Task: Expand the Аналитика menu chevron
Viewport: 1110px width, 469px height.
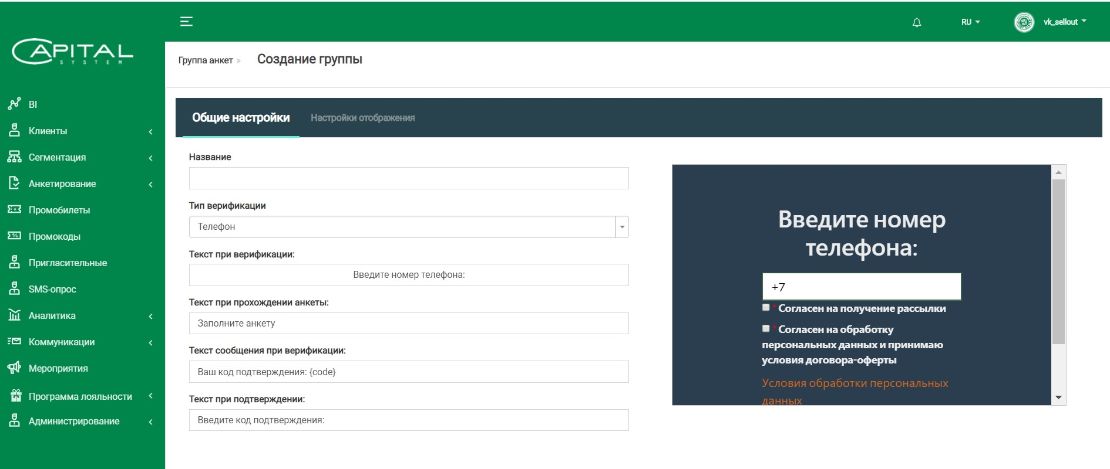Action: pyautogui.click(x=151, y=316)
